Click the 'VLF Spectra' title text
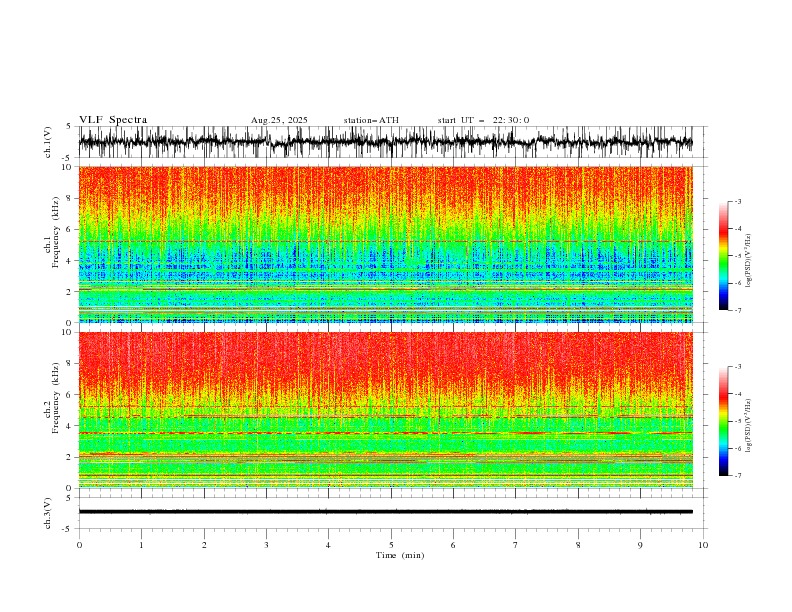 pyautogui.click(x=113, y=120)
